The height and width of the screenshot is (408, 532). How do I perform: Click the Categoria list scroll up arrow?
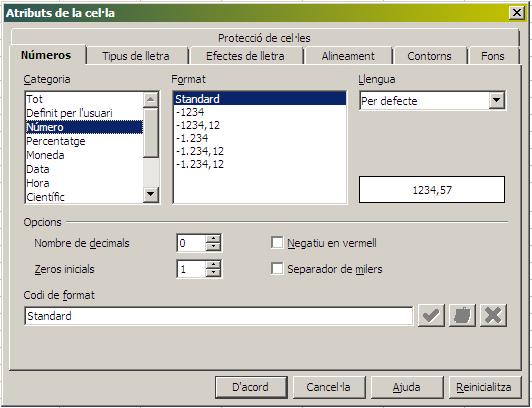coord(151,100)
